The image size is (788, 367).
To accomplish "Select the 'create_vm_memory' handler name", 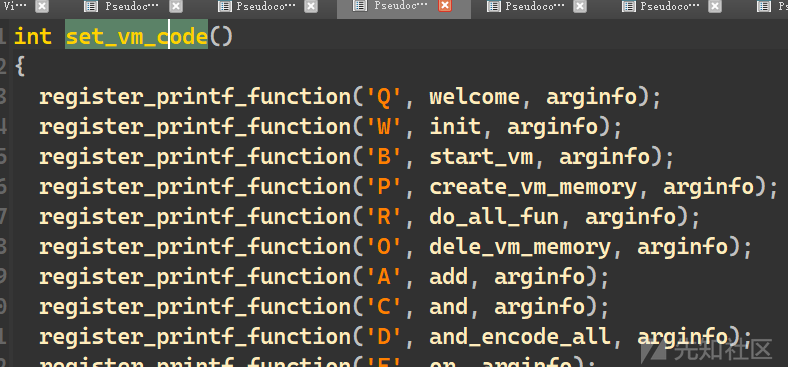I will click(x=533, y=187).
